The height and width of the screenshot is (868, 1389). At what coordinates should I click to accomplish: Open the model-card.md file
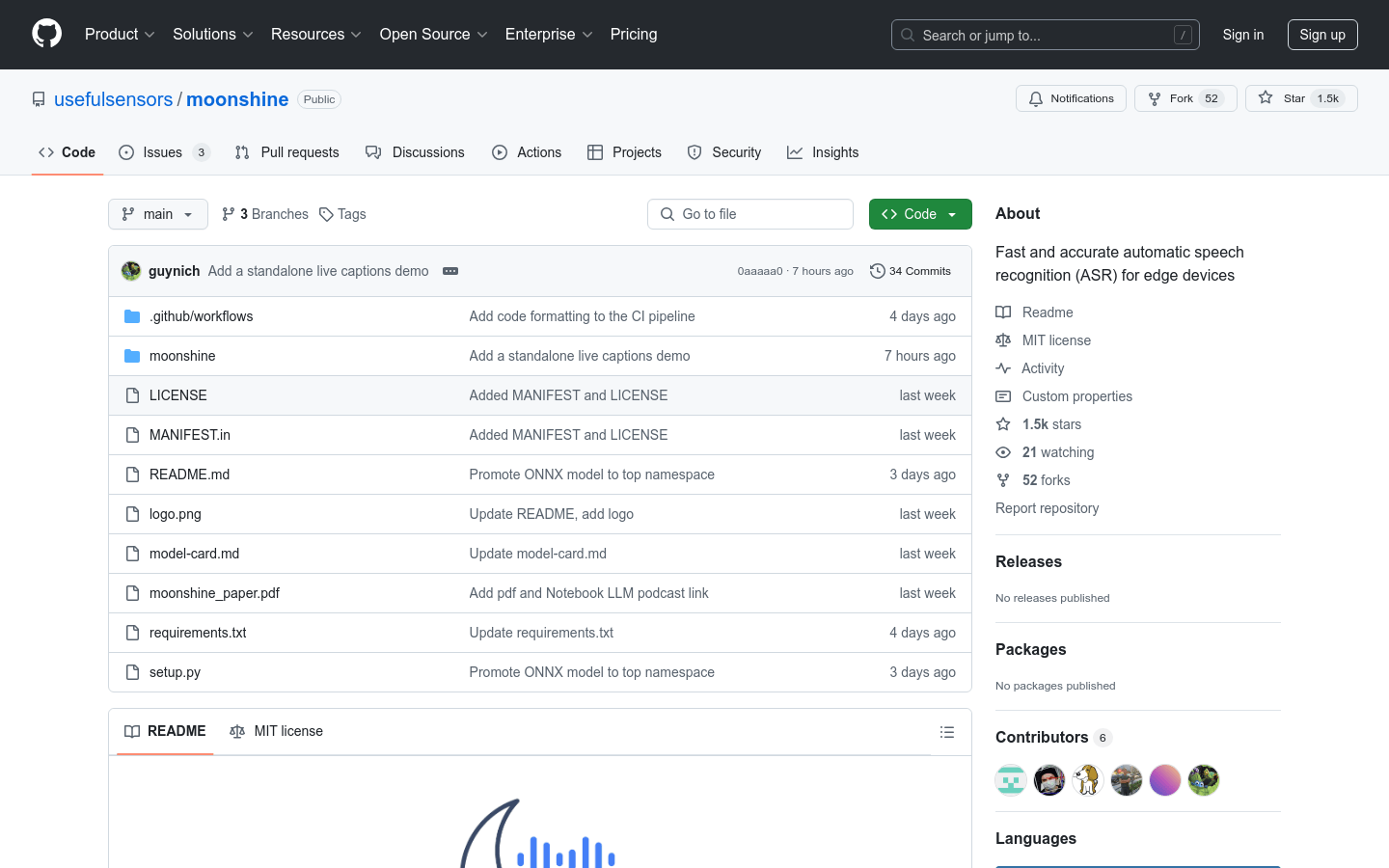coord(194,554)
